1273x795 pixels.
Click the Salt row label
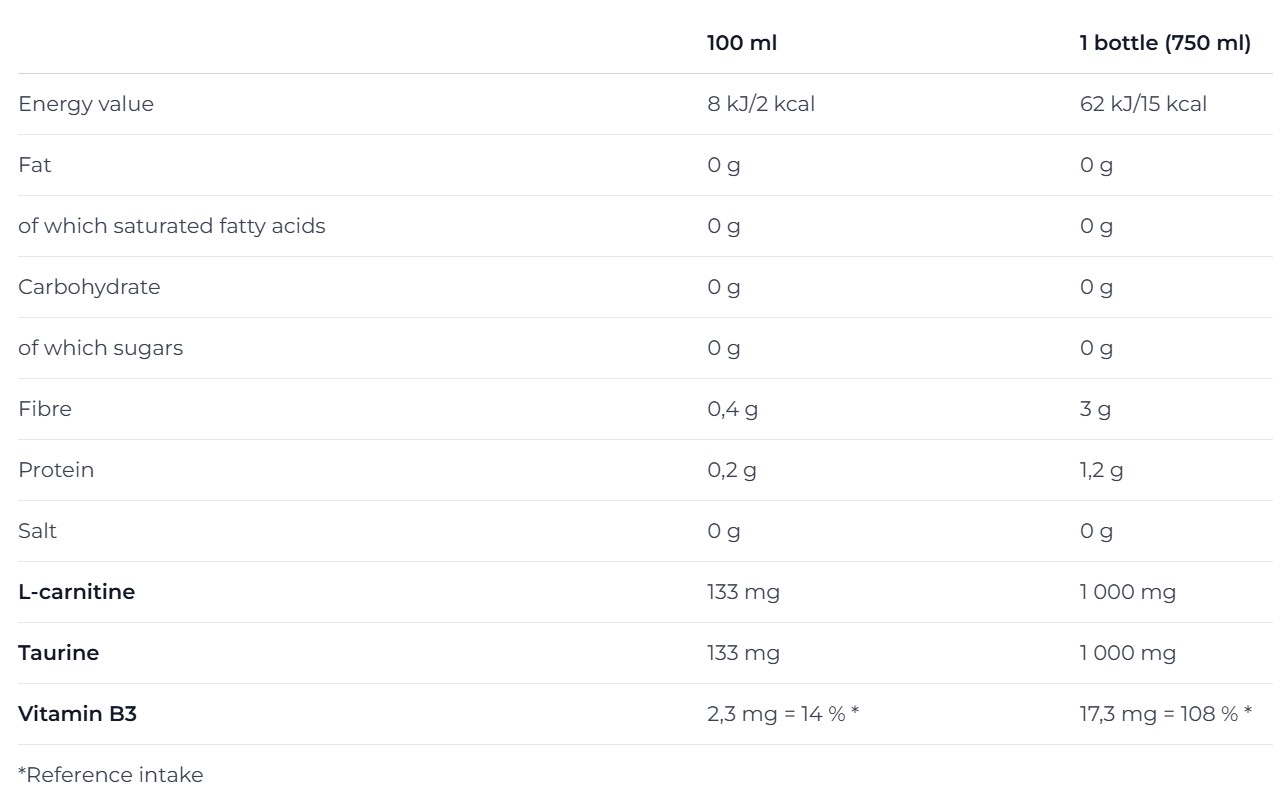point(38,531)
